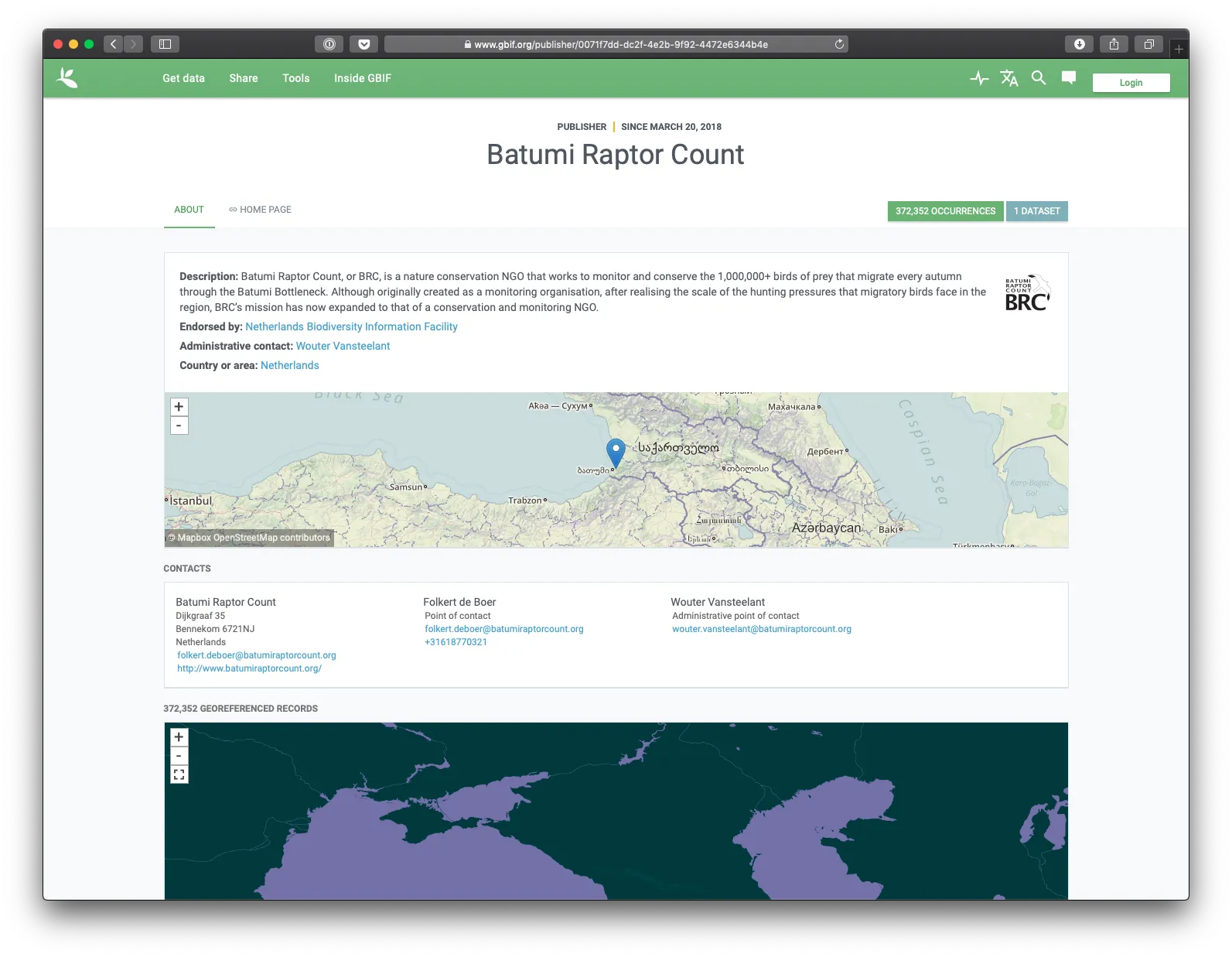This screenshot has width=1232, height=957.
Task: Click the GBIF leaf logo
Action: (x=67, y=77)
